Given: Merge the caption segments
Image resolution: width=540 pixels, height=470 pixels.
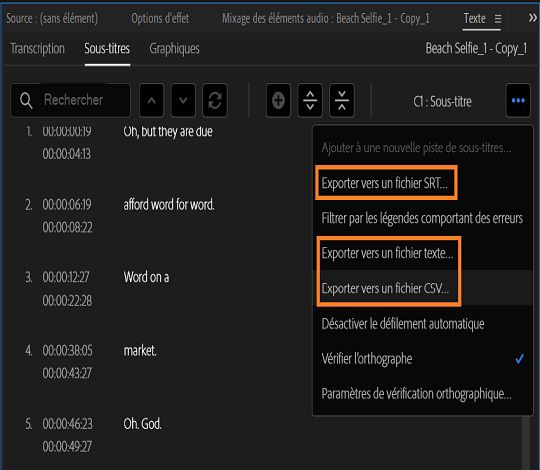Looking at the screenshot, I should point(342,101).
